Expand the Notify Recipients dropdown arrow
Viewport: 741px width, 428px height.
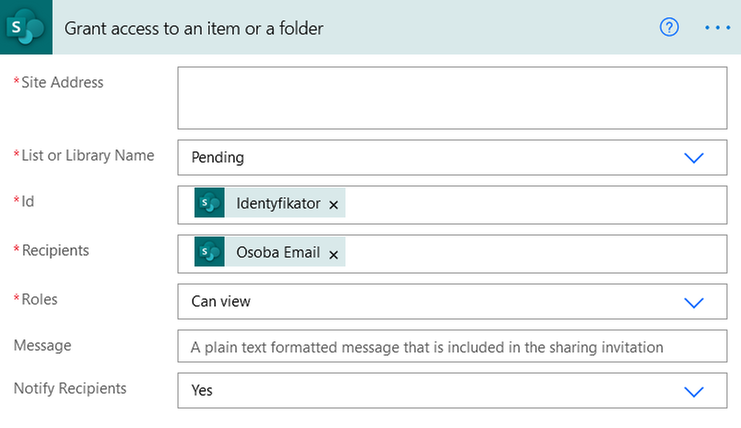[x=693, y=390]
